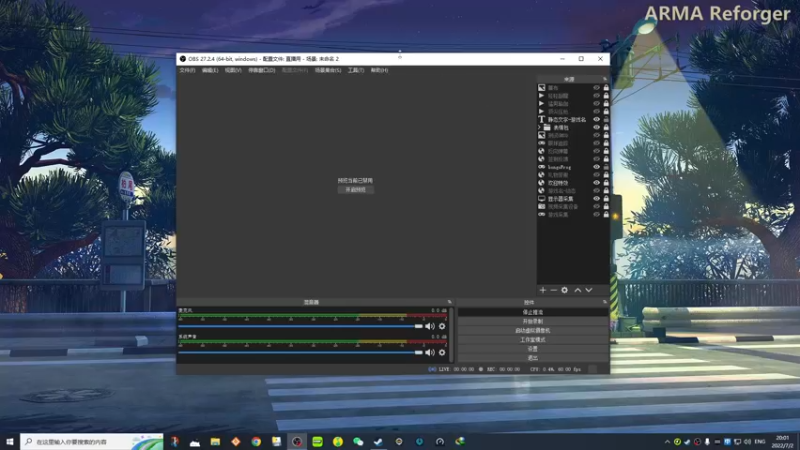The image size is (800, 450).
Task: Click the ENG input language indicator
Action: [x=760, y=442]
